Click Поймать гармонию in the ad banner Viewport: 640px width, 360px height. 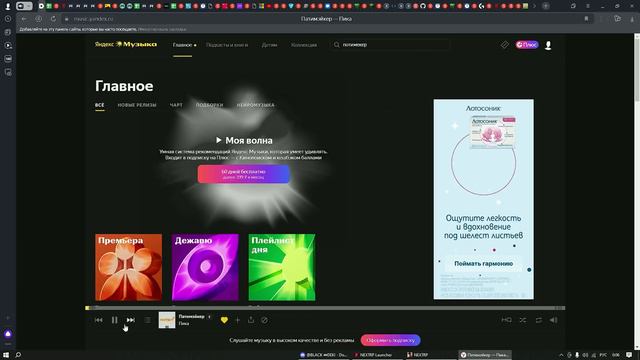click(484, 264)
